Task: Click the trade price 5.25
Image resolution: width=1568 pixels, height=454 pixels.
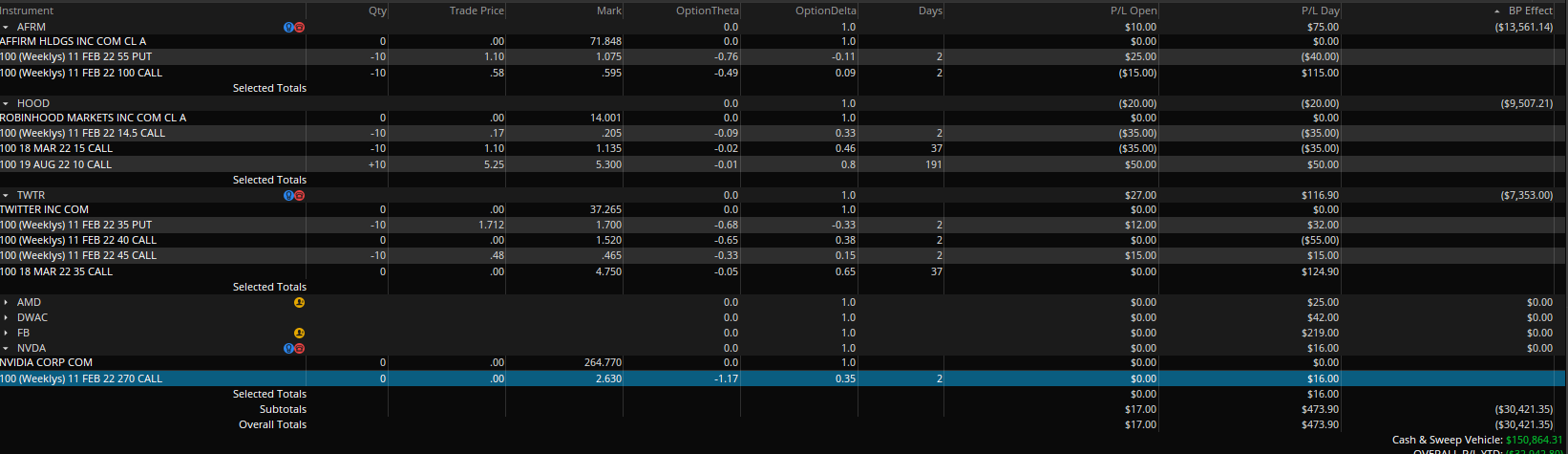Action: 494,164
